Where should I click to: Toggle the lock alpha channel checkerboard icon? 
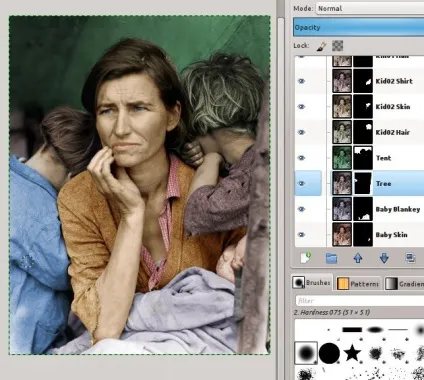[338, 46]
